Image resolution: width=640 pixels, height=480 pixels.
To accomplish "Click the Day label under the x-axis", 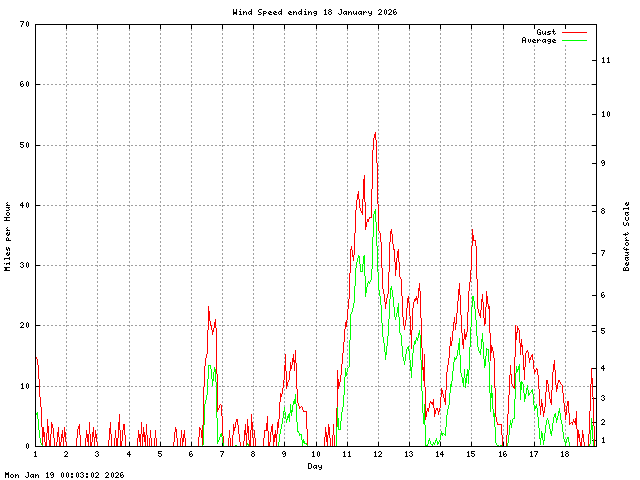I will (x=314, y=466).
